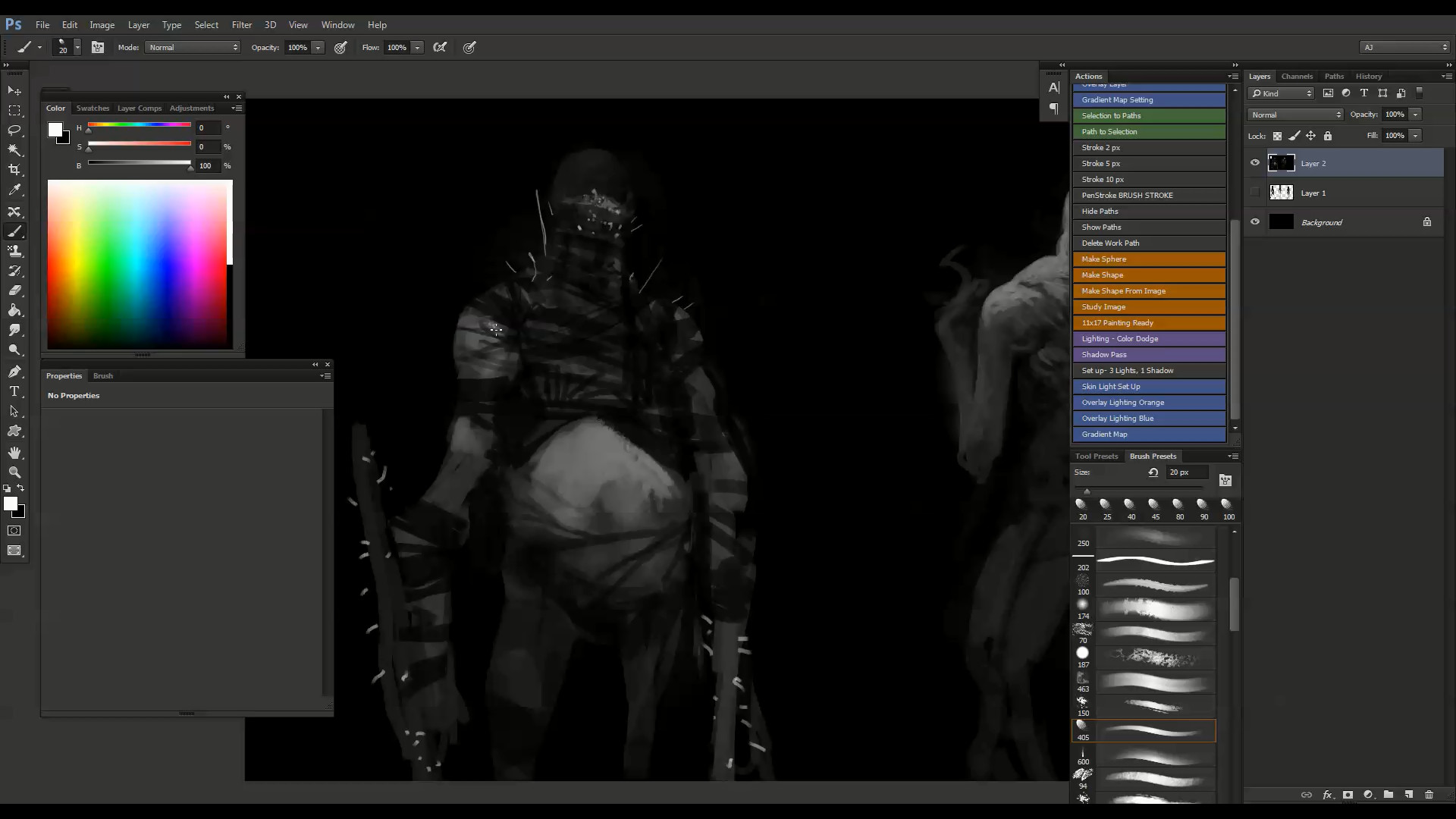The height and width of the screenshot is (819, 1456).
Task: Open the brush Mode dropdown
Action: 193,47
